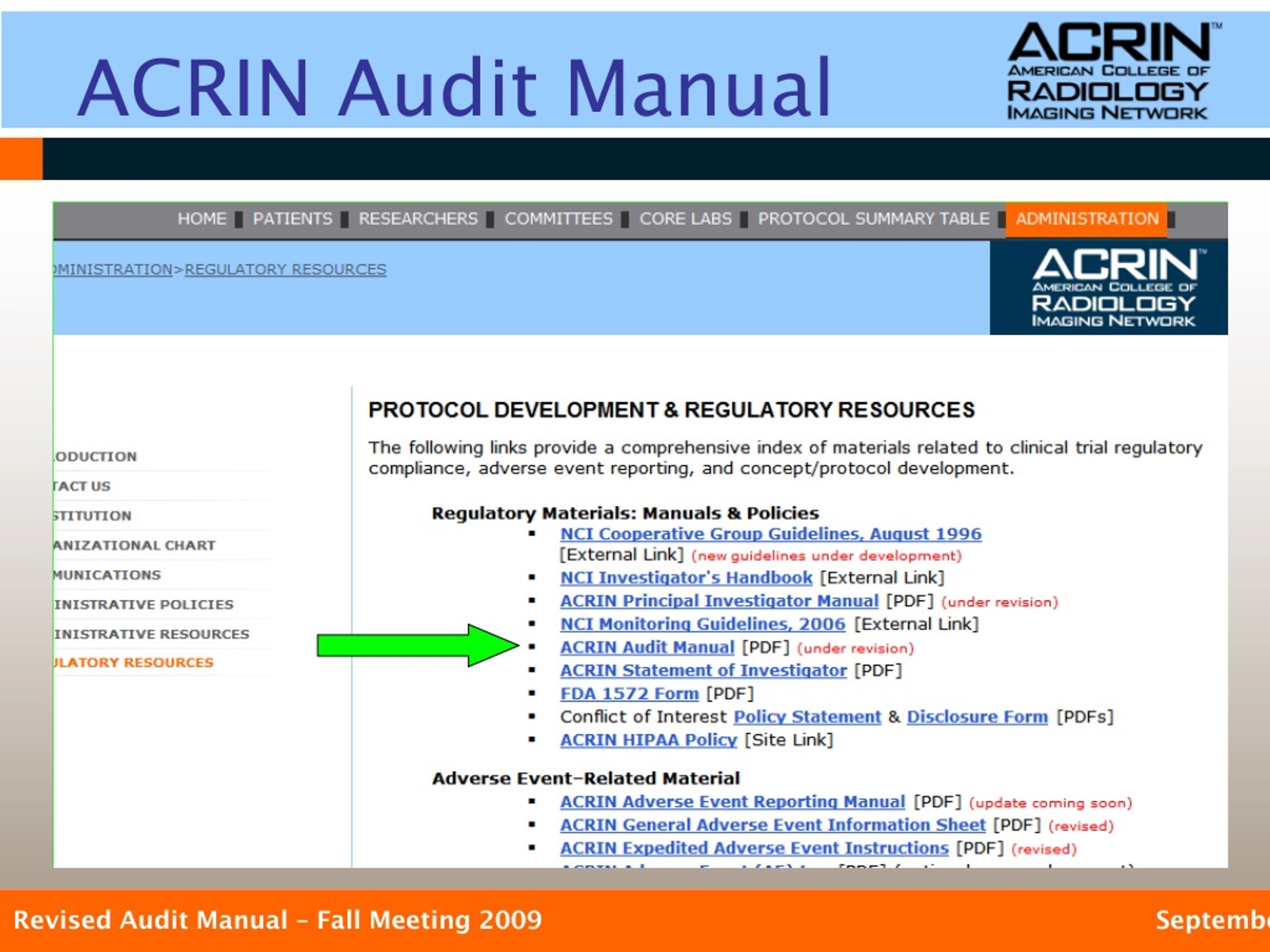Image resolution: width=1270 pixels, height=952 pixels.
Task: Click the 'ACRIN Audit Manual' slide title
Action: coord(454,87)
